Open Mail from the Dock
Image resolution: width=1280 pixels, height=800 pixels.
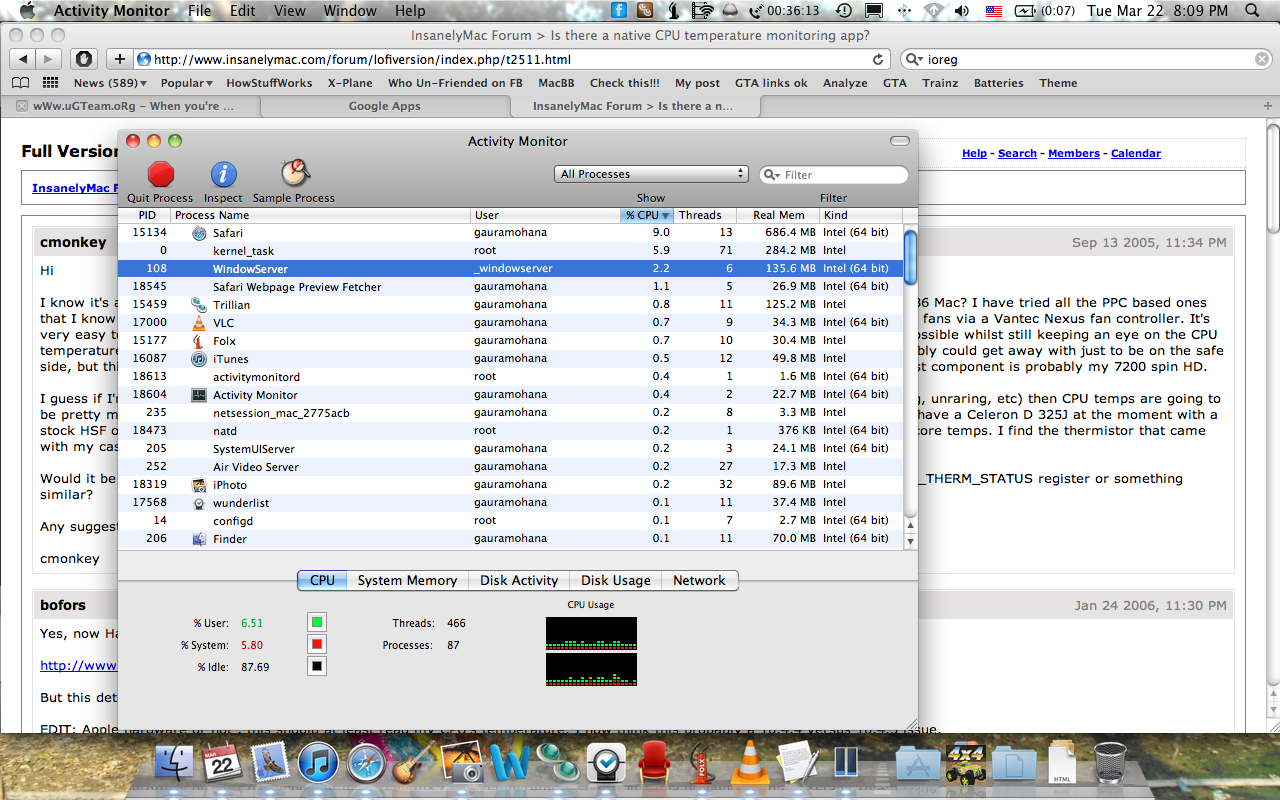click(x=270, y=763)
